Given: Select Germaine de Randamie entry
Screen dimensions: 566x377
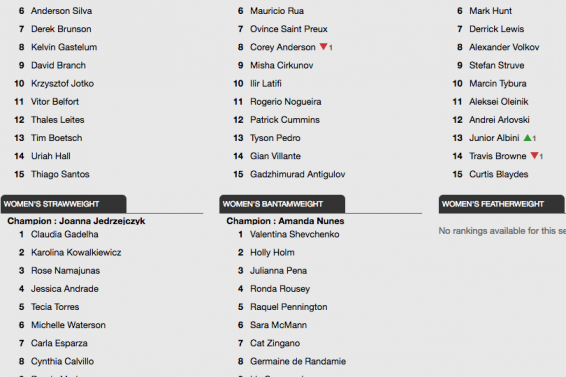Looking at the screenshot, I should [x=298, y=361].
